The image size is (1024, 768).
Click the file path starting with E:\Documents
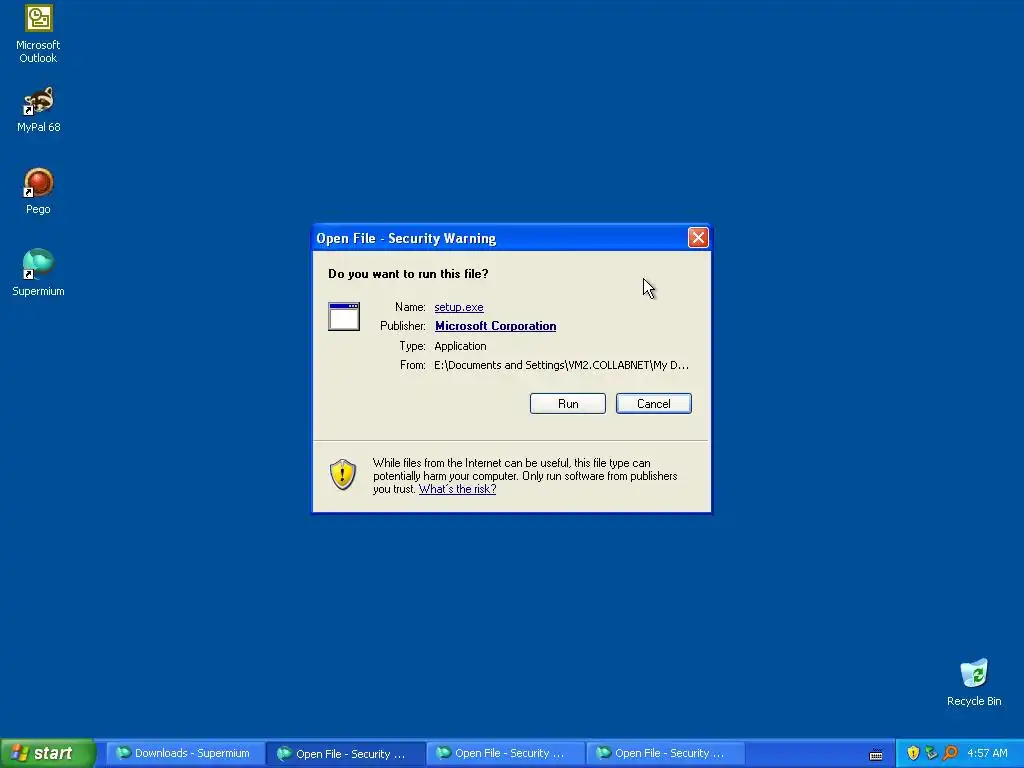pos(561,365)
